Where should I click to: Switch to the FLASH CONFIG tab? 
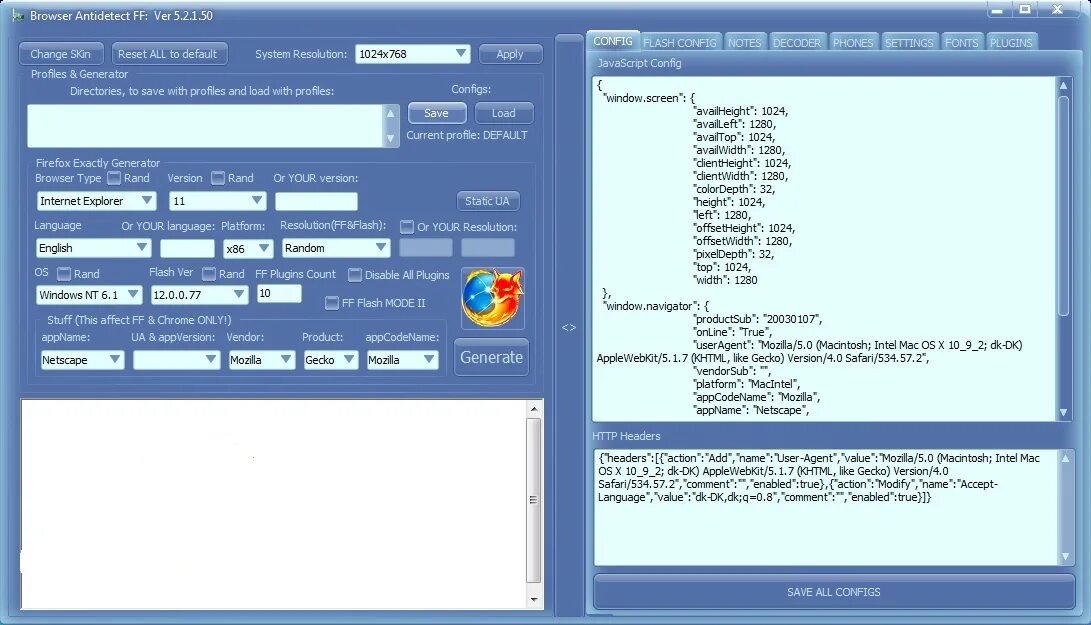click(680, 42)
